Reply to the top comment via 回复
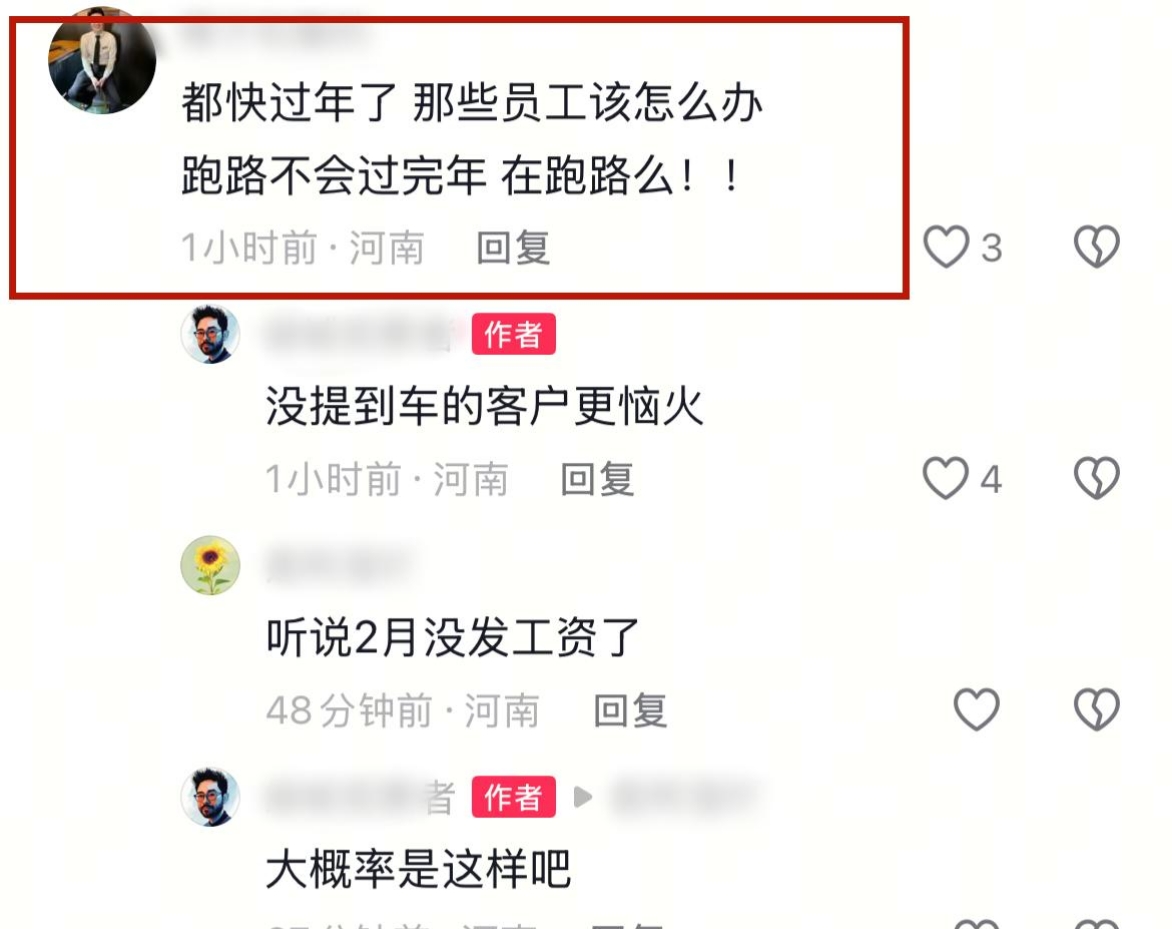Screen dimensions: 1172x929 click(x=513, y=248)
